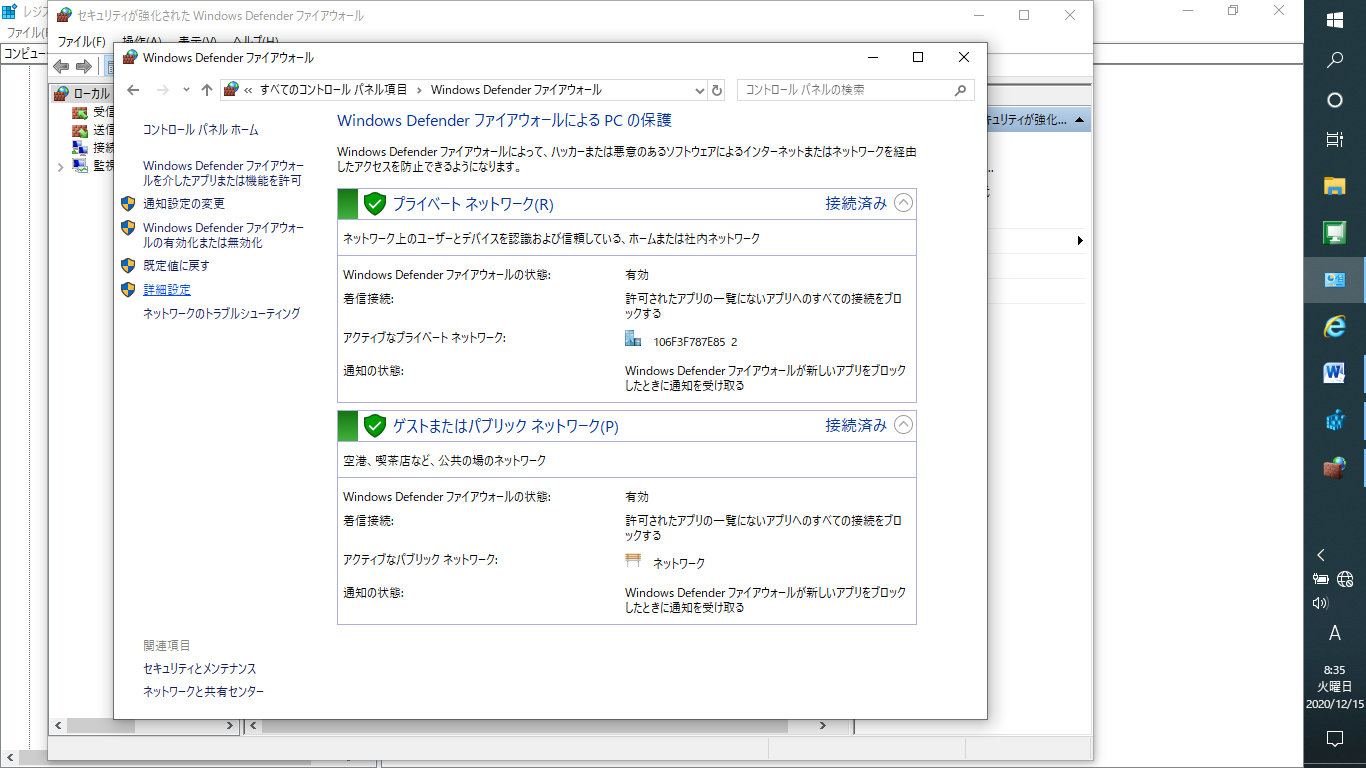The width and height of the screenshot is (1366, 768).
Task: Click the search magnifier in コントロール パネルの検索
Action: [x=960, y=90]
